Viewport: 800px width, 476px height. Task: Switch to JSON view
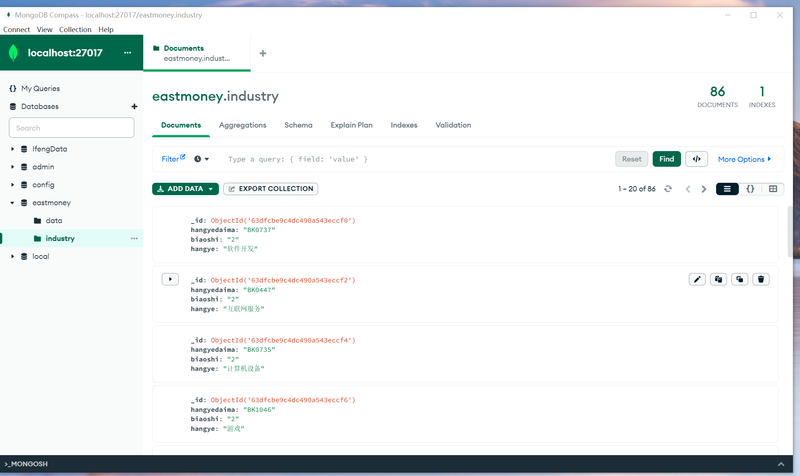tap(750, 189)
